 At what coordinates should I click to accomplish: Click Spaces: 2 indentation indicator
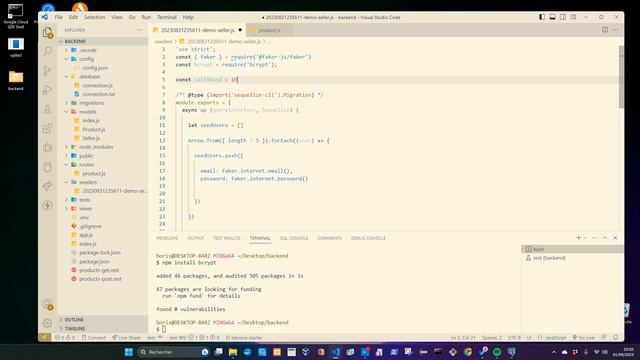[x=491, y=338]
